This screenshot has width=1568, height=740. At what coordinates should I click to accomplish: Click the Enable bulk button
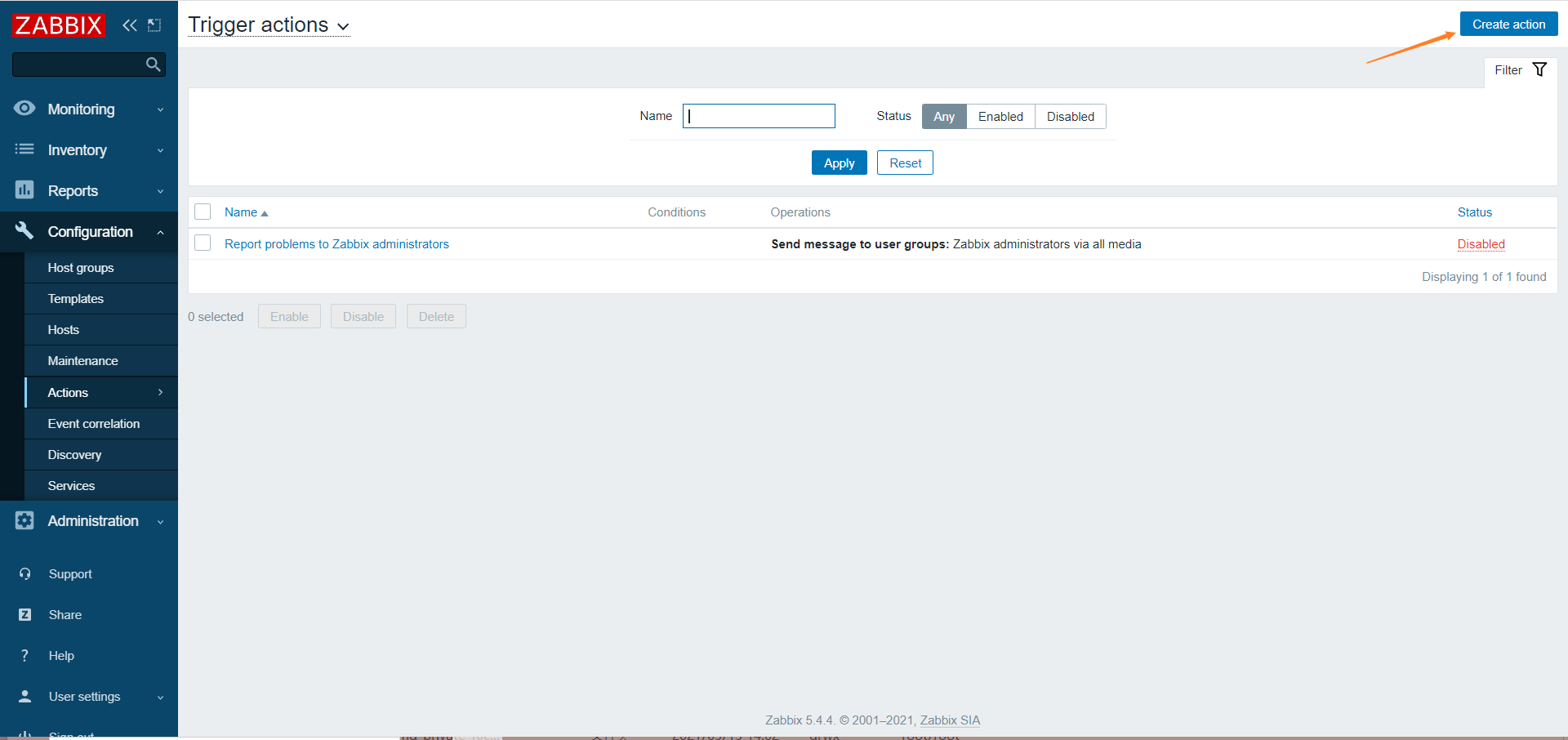(x=289, y=316)
